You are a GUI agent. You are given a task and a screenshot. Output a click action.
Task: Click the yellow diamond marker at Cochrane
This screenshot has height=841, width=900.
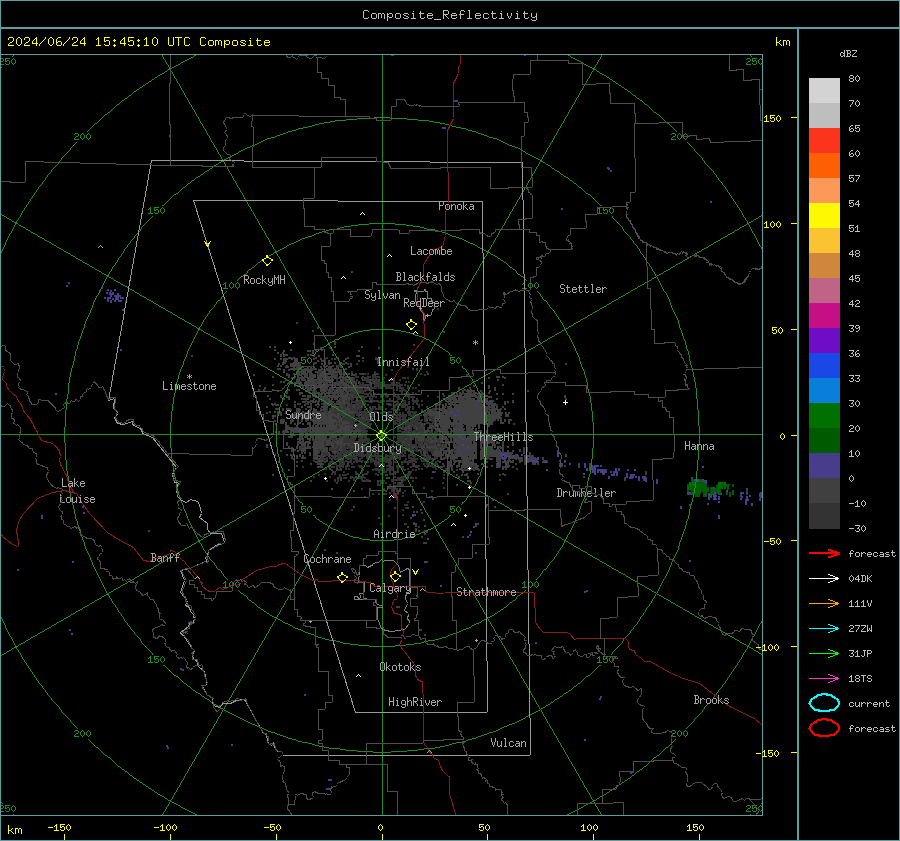[x=342, y=577]
